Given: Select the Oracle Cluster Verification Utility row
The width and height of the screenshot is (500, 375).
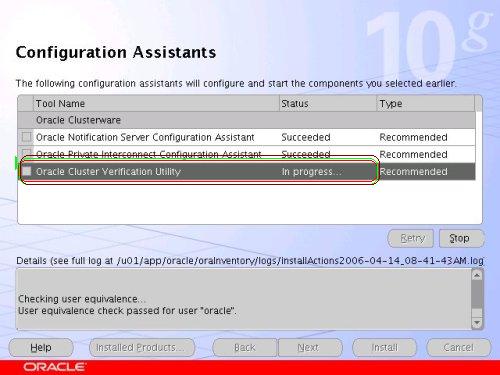Looking at the screenshot, I should click(x=247, y=171).
